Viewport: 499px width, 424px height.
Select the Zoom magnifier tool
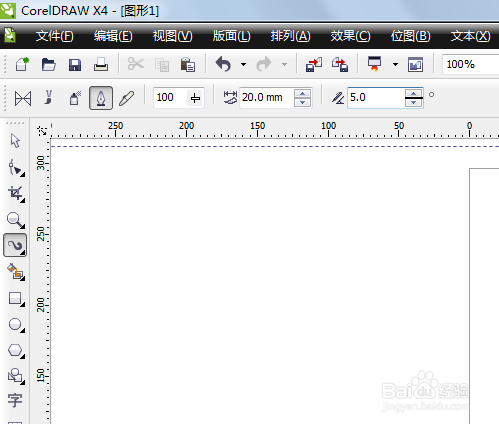(x=15, y=220)
